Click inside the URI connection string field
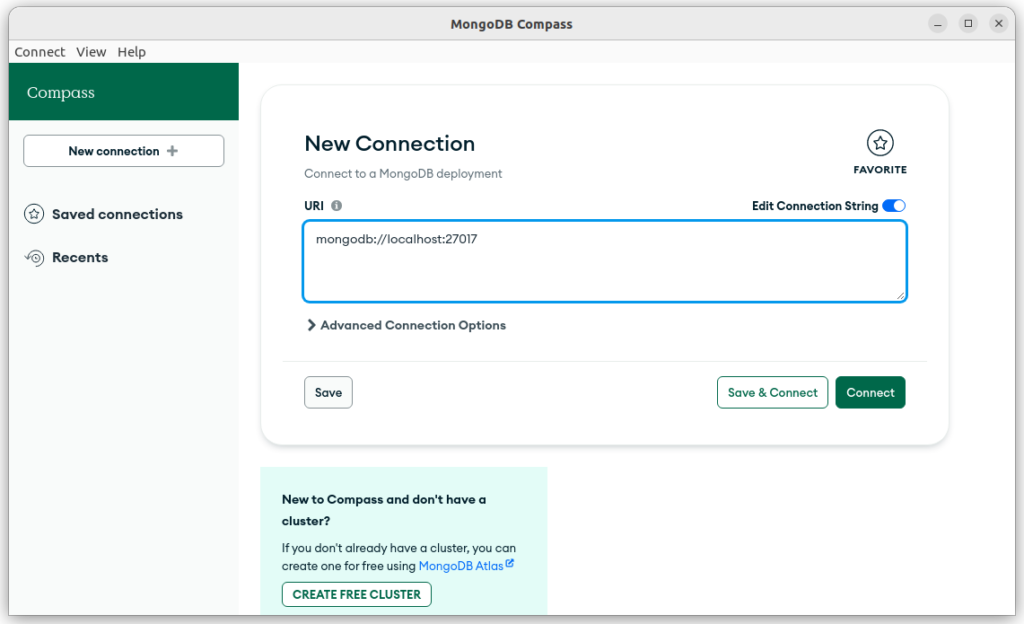Viewport: 1024px width, 624px height. click(605, 261)
